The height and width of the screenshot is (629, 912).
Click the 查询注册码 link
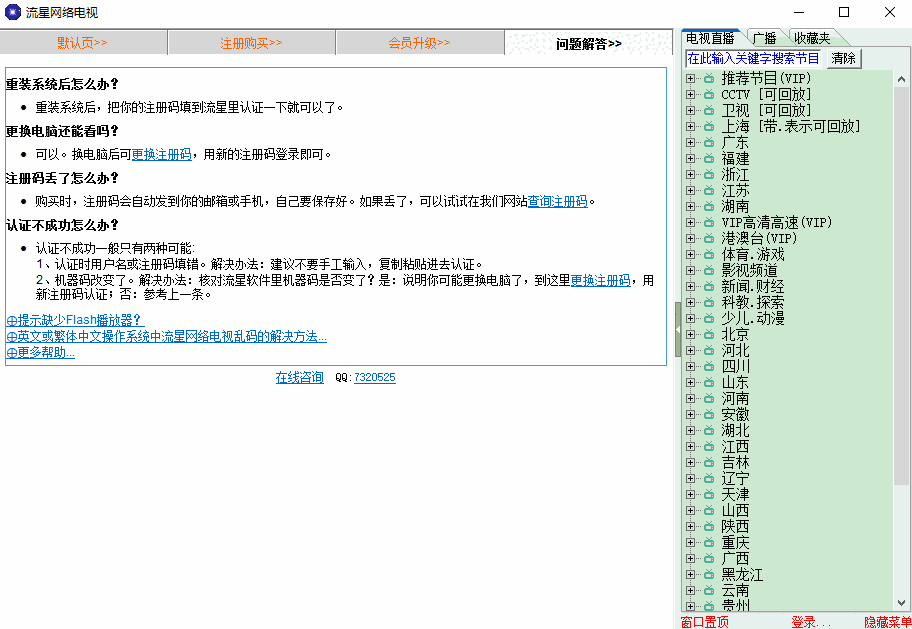tap(557, 201)
